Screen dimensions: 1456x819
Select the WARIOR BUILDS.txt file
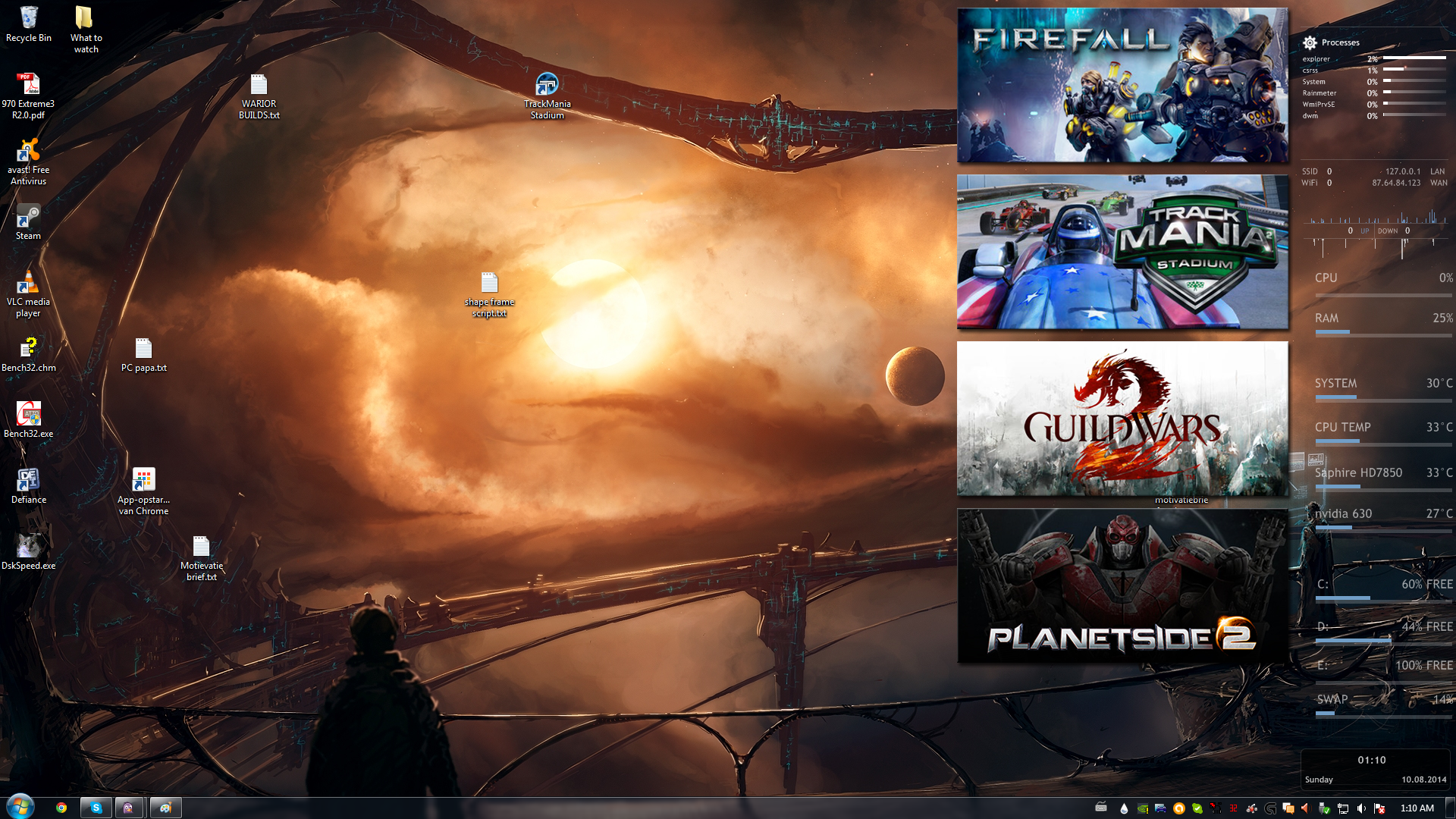pyautogui.click(x=259, y=96)
